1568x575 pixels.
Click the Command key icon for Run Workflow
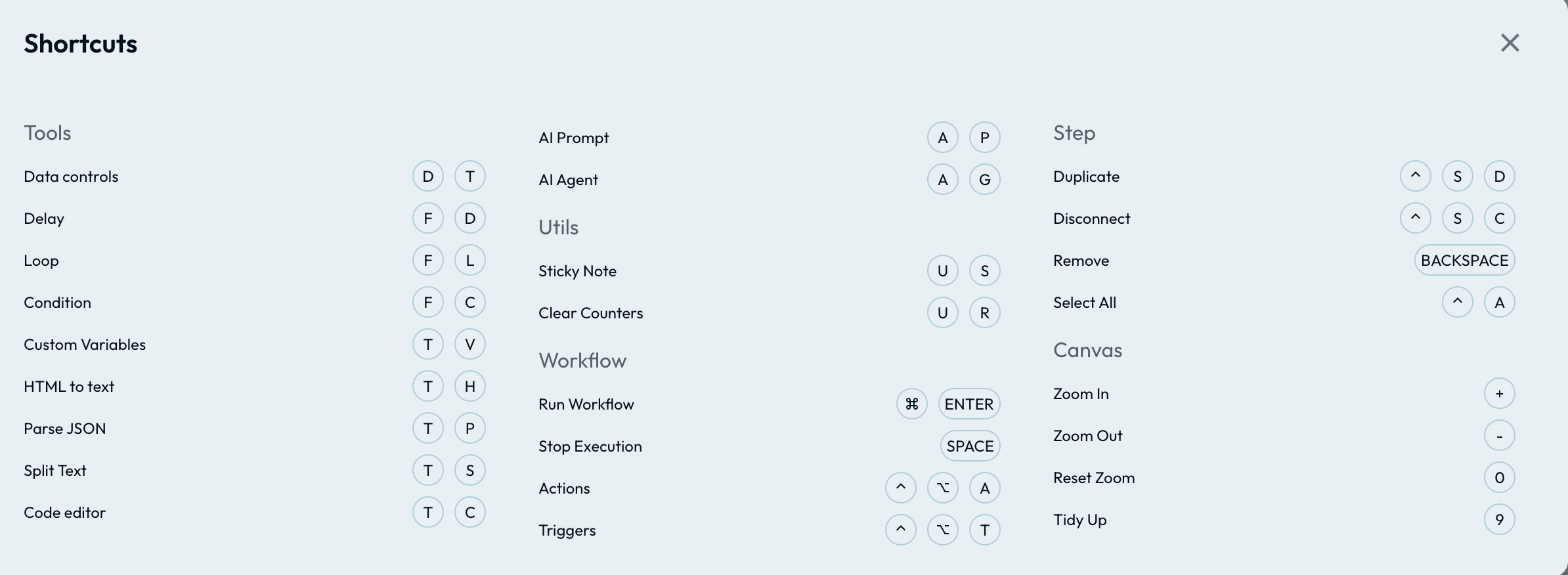click(x=912, y=404)
